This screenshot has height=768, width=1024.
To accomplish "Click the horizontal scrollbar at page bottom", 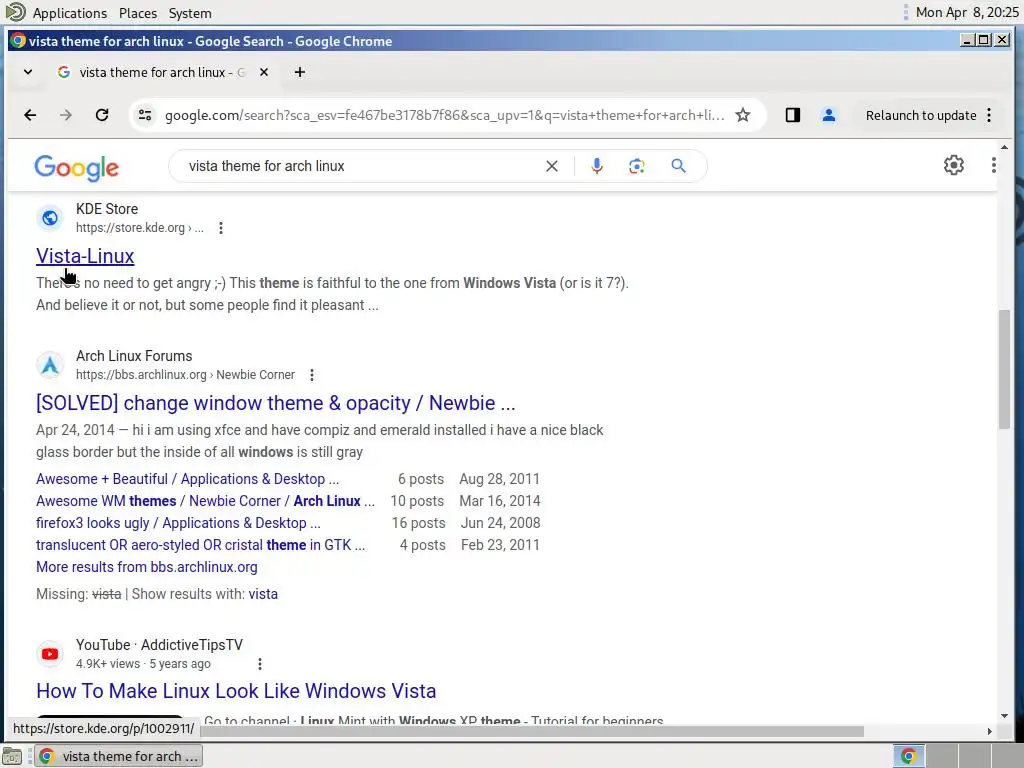I will pos(532,731).
